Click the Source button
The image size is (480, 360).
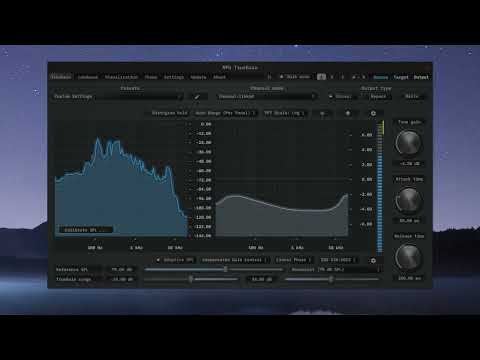(x=380, y=77)
